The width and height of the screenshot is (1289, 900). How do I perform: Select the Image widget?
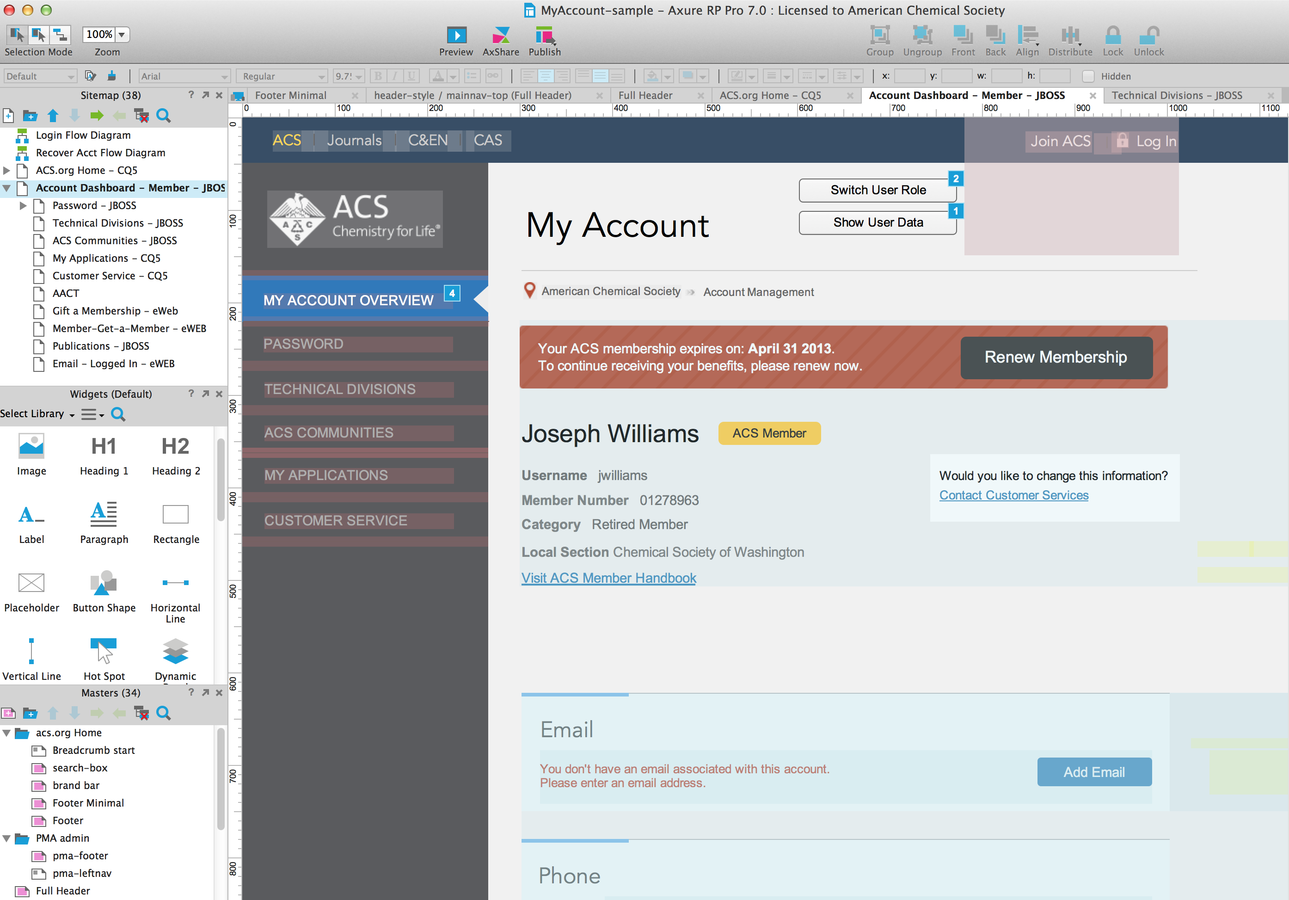point(32,454)
